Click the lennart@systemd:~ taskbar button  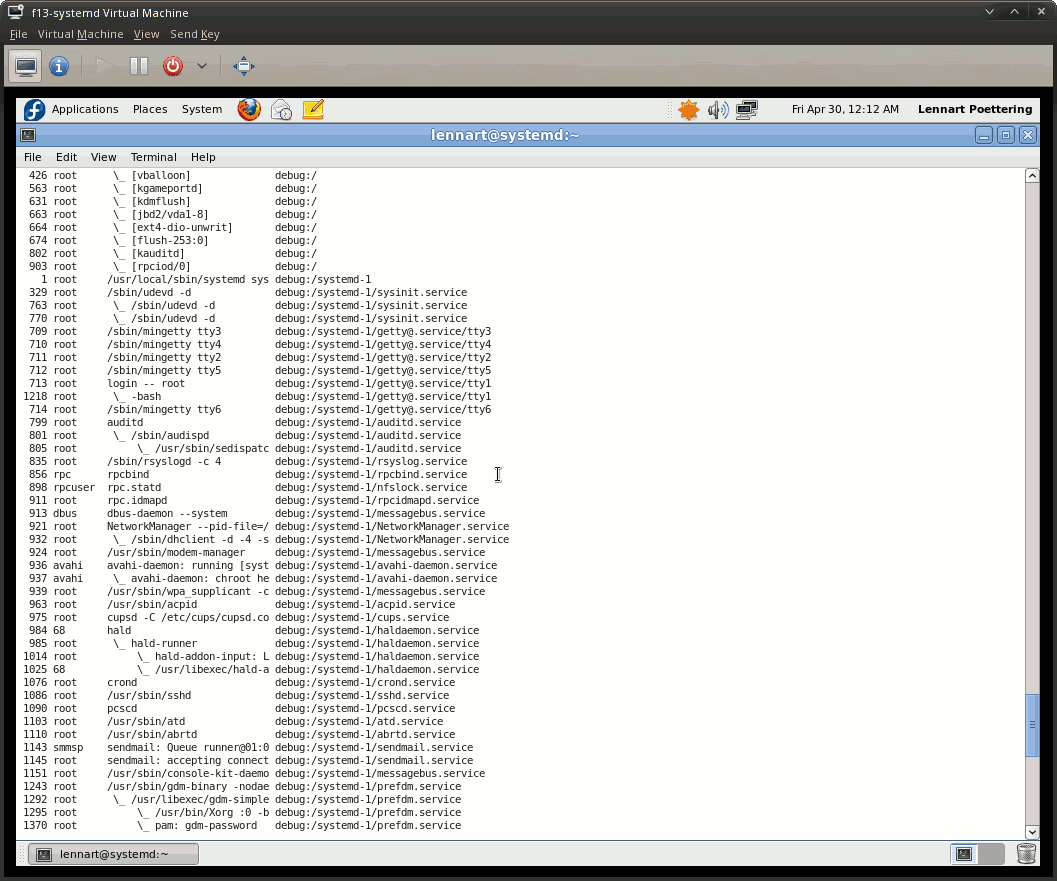113,853
